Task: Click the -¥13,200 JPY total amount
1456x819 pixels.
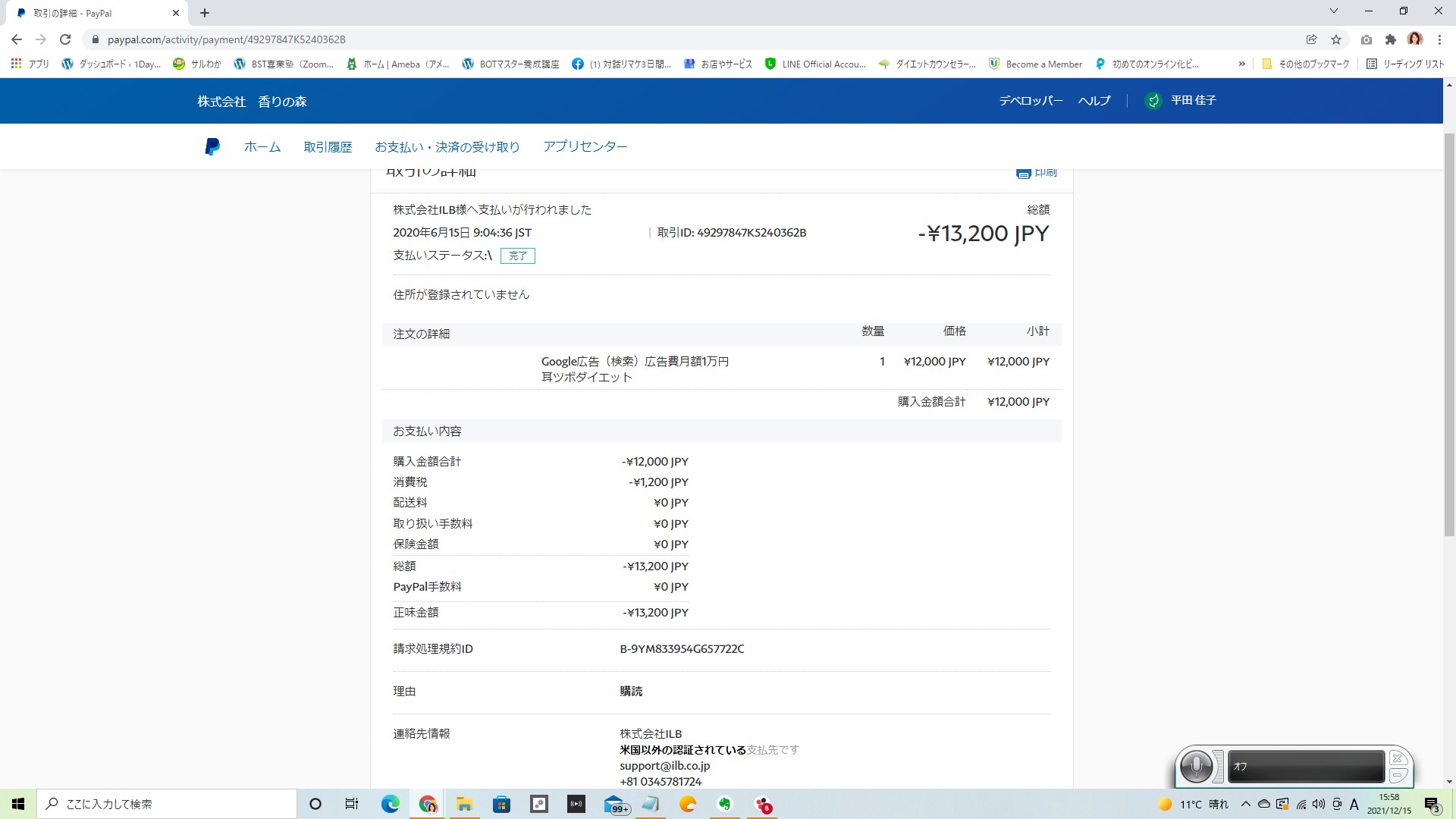Action: (984, 234)
